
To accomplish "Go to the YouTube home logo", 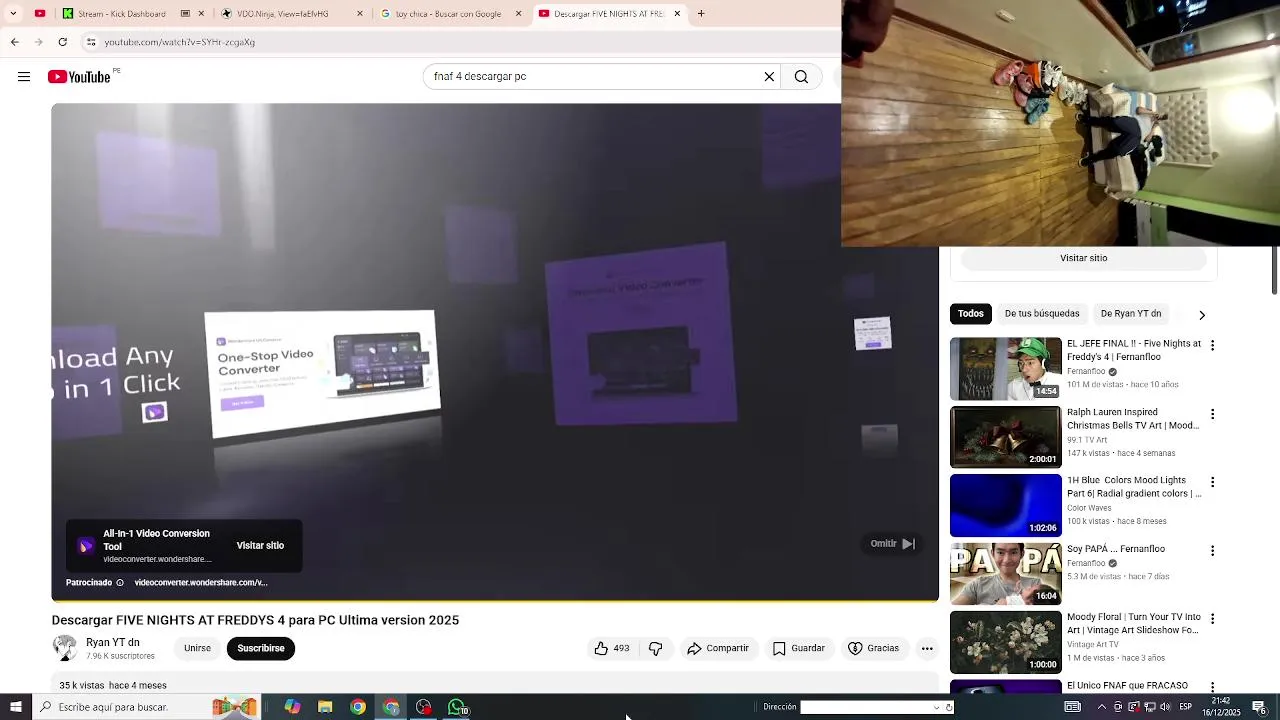I will click(79, 77).
